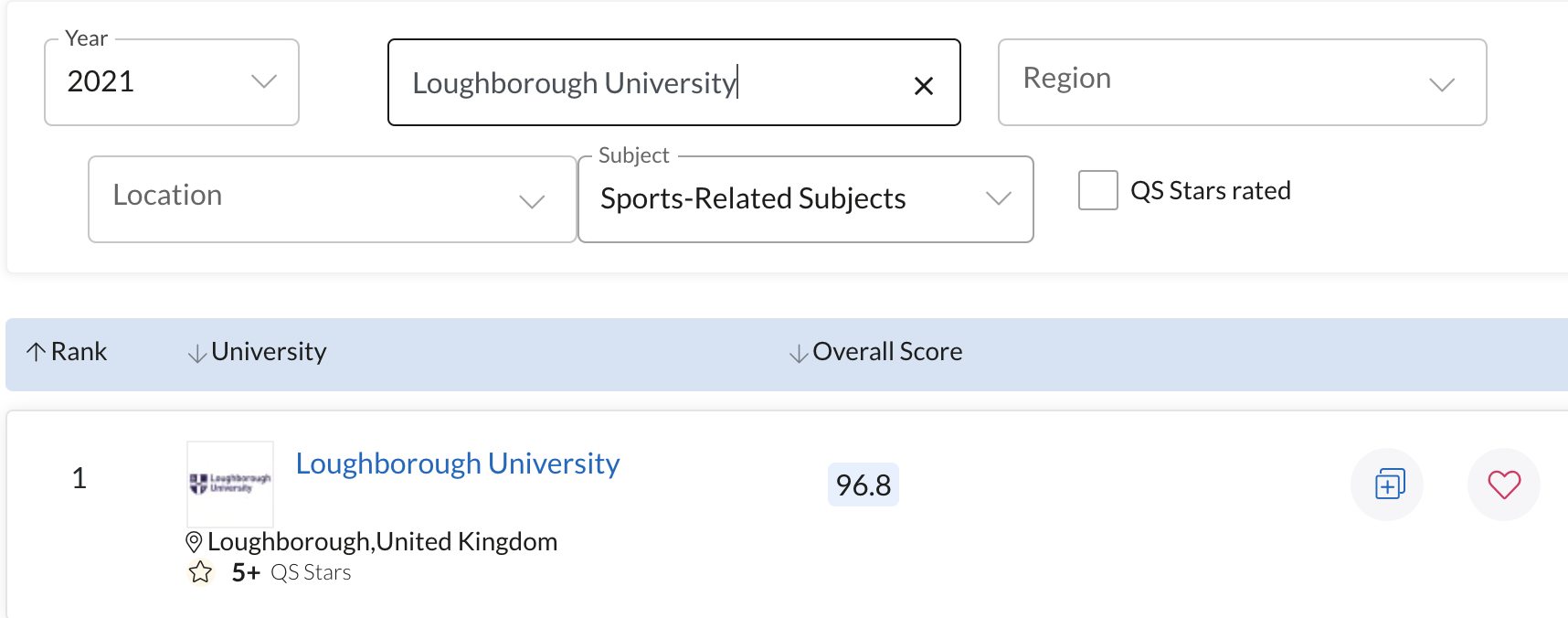
Task: Click inside the university search field
Action: tap(640, 83)
